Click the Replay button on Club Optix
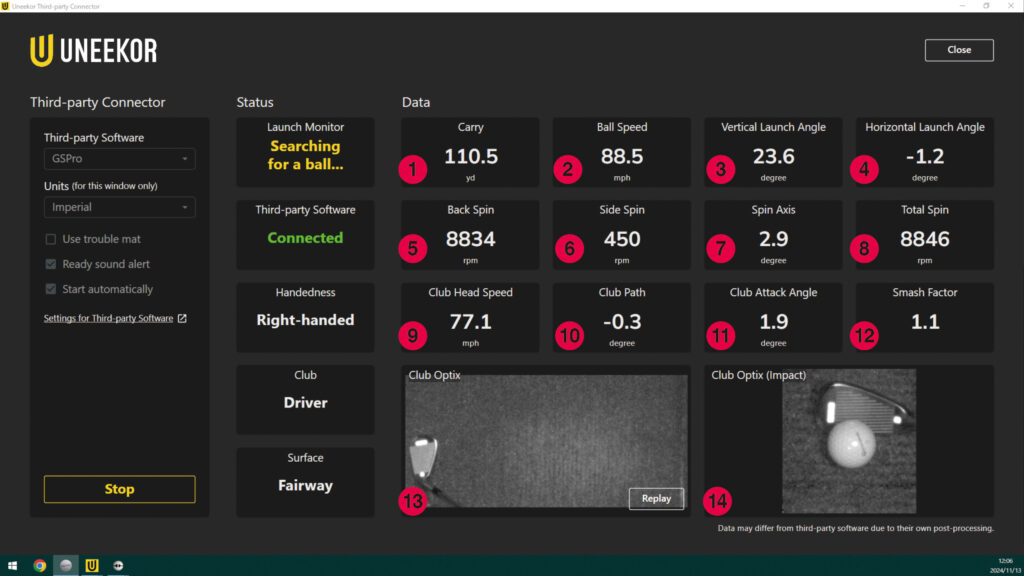The height and width of the screenshot is (576, 1024). click(x=656, y=498)
